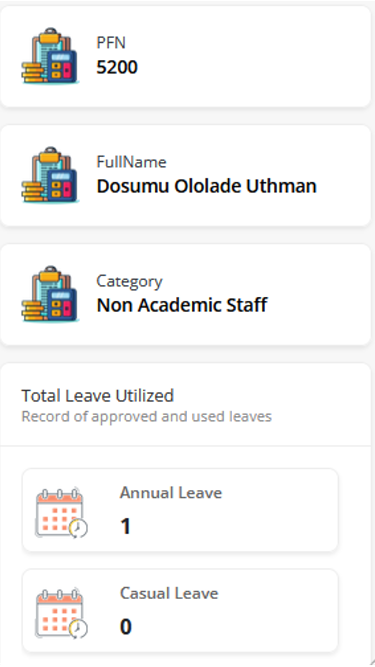Click the calendar icon next to Casual Leave
The width and height of the screenshot is (375, 667).
(x=61, y=614)
